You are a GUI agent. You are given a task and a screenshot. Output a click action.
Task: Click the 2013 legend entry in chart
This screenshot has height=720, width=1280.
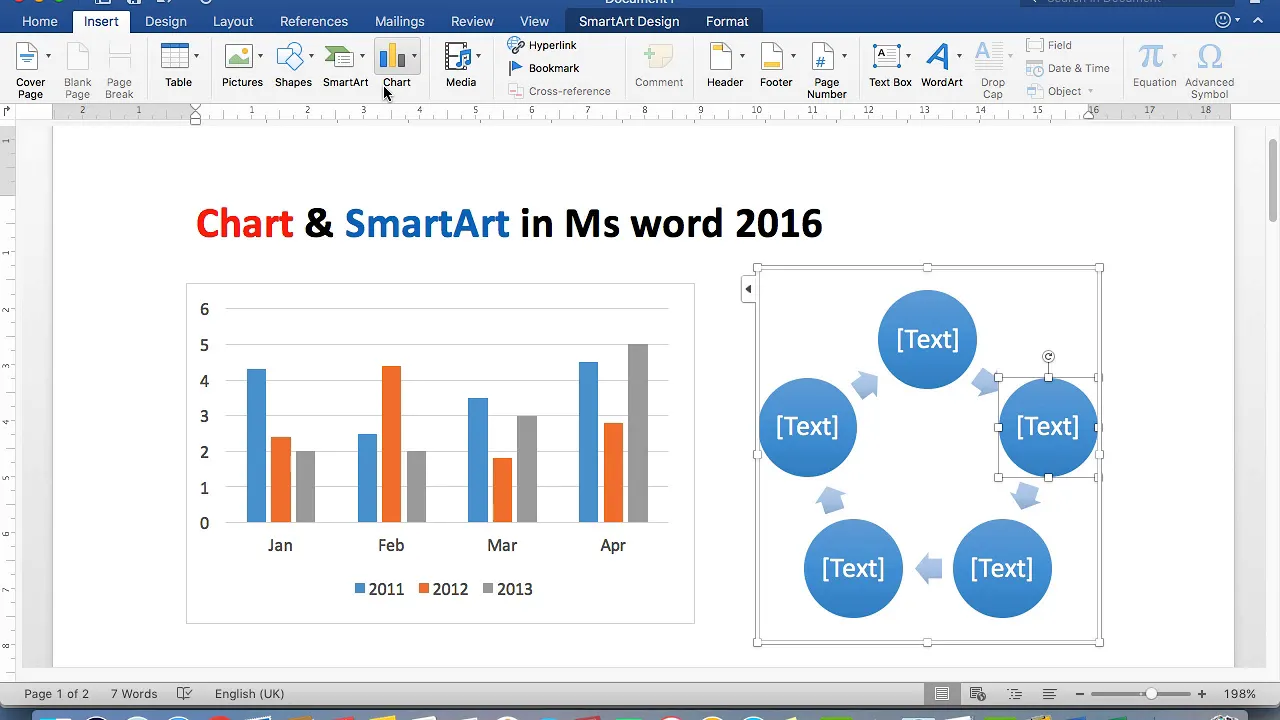click(508, 589)
